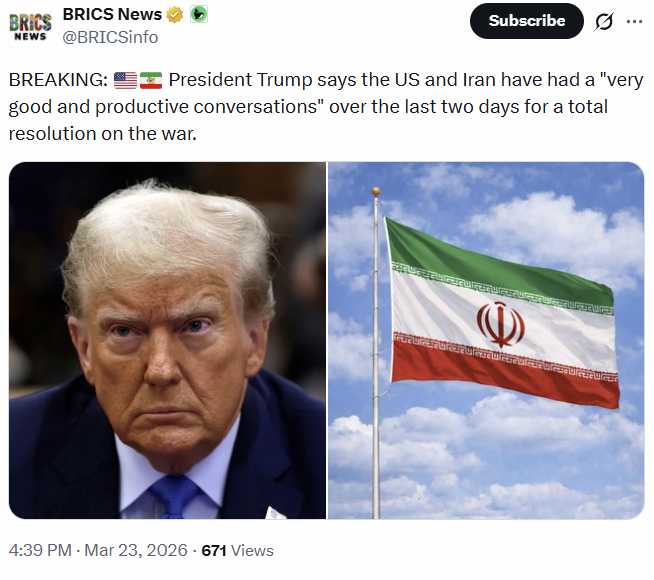This screenshot has height=580, width=654.
Task: Click the flagpole in the right image
Action: (x=376, y=400)
